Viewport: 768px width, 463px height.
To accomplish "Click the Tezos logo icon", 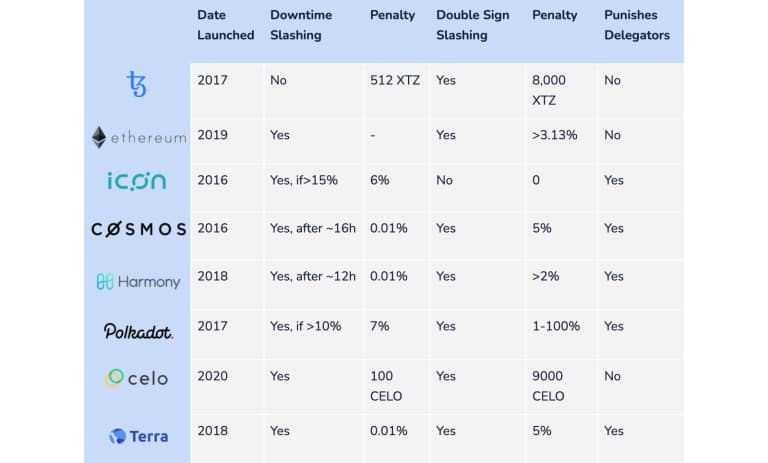I will pyautogui.click(x=137, y=84).
